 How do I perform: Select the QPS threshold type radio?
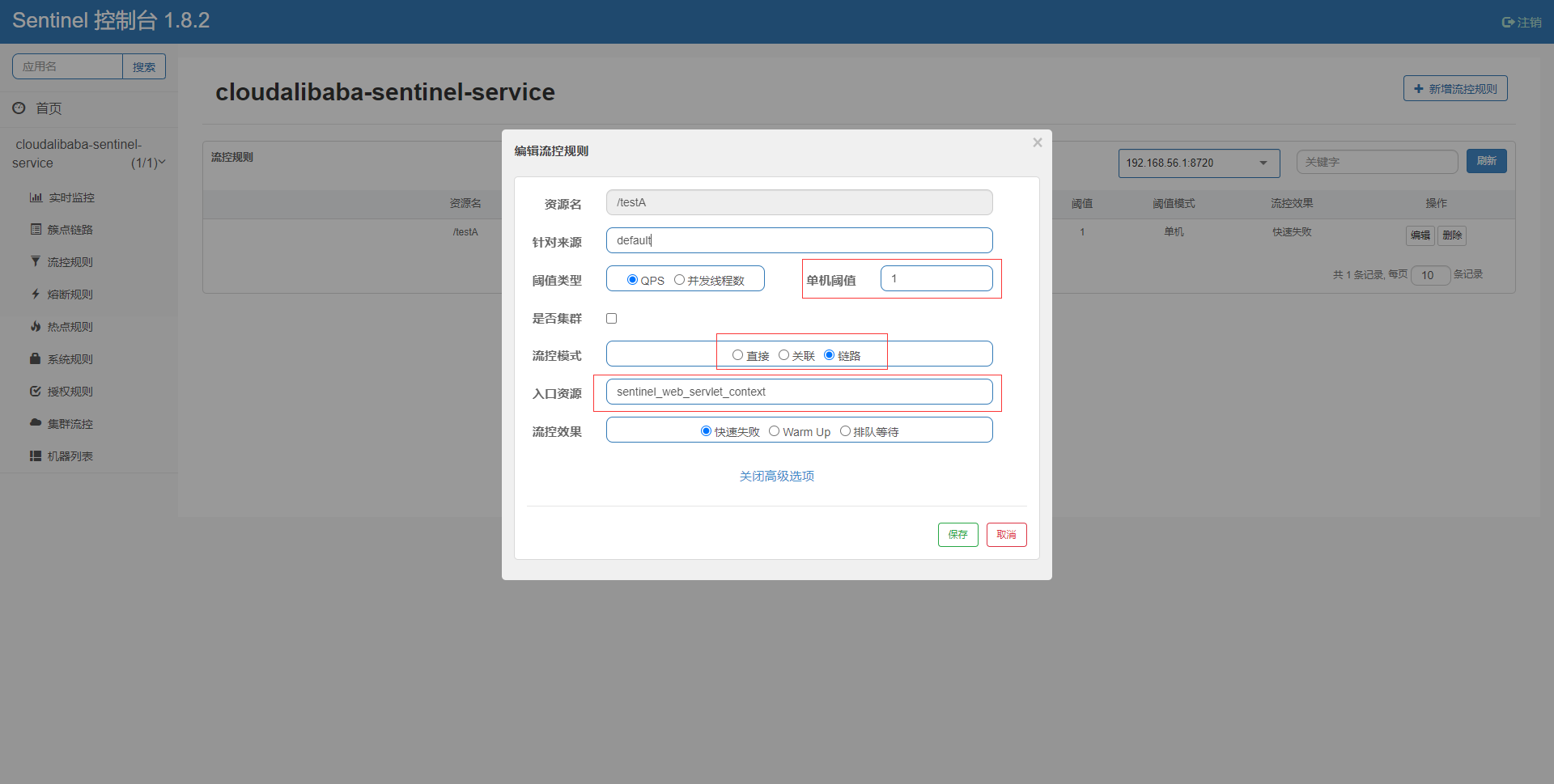pos(633,280)
